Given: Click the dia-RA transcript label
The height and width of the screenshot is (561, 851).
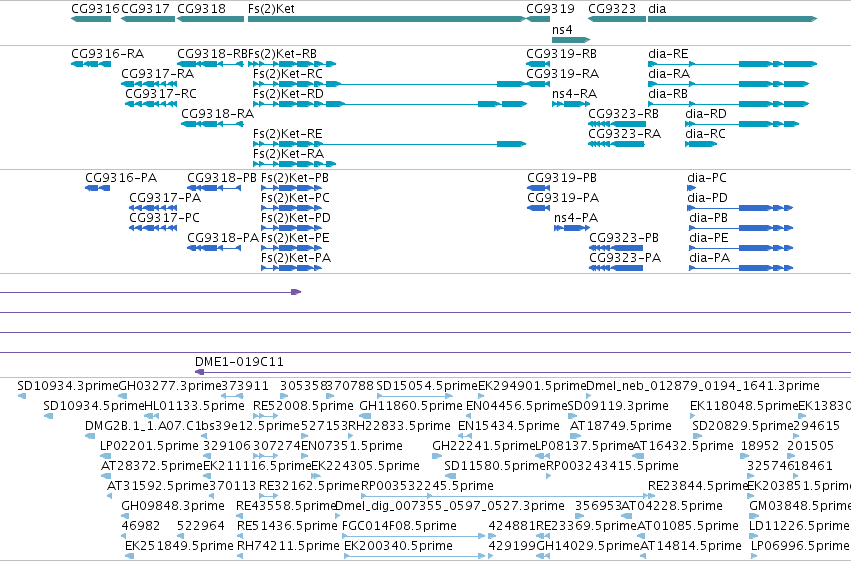Looking at the screenshot, I should point(669,74).
